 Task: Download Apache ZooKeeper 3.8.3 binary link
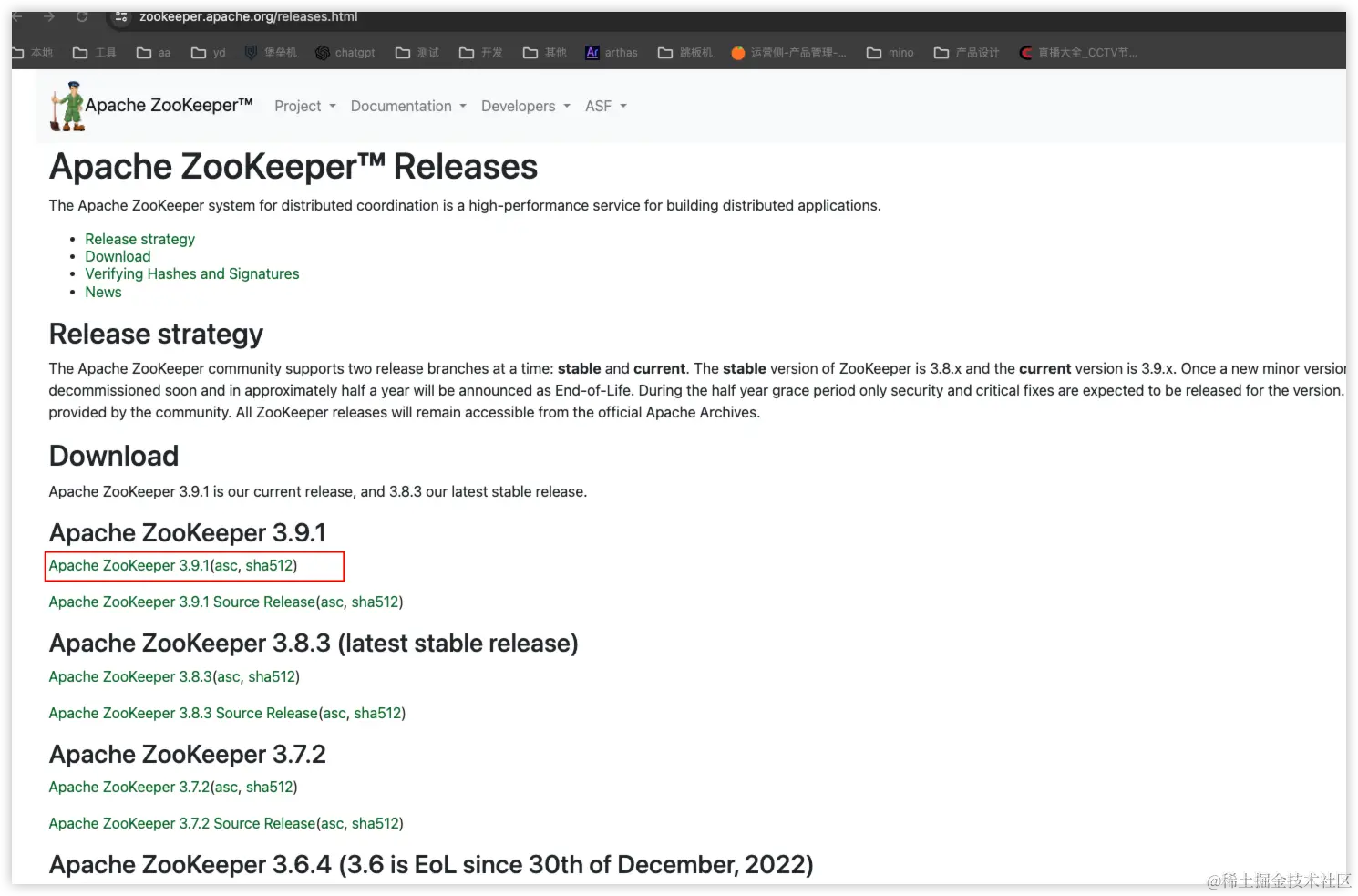(130, 677)
